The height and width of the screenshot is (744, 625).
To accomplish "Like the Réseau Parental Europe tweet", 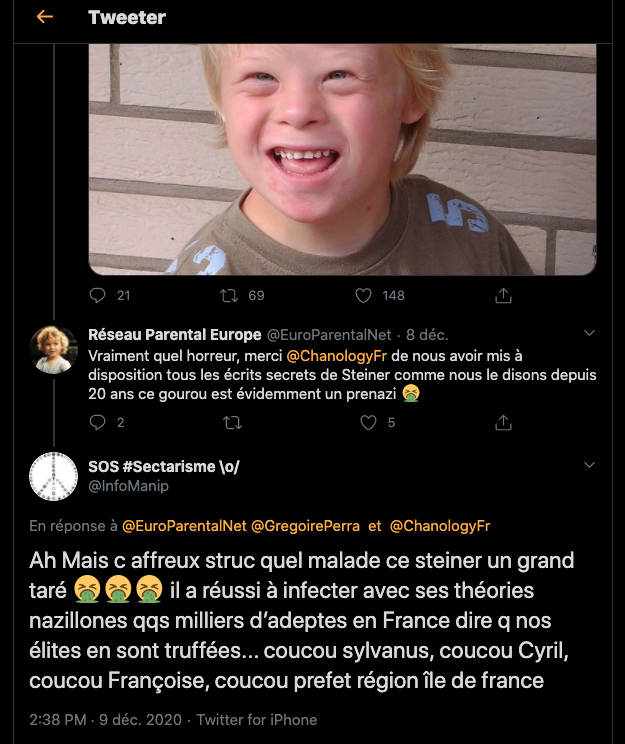I will point(368,423).
